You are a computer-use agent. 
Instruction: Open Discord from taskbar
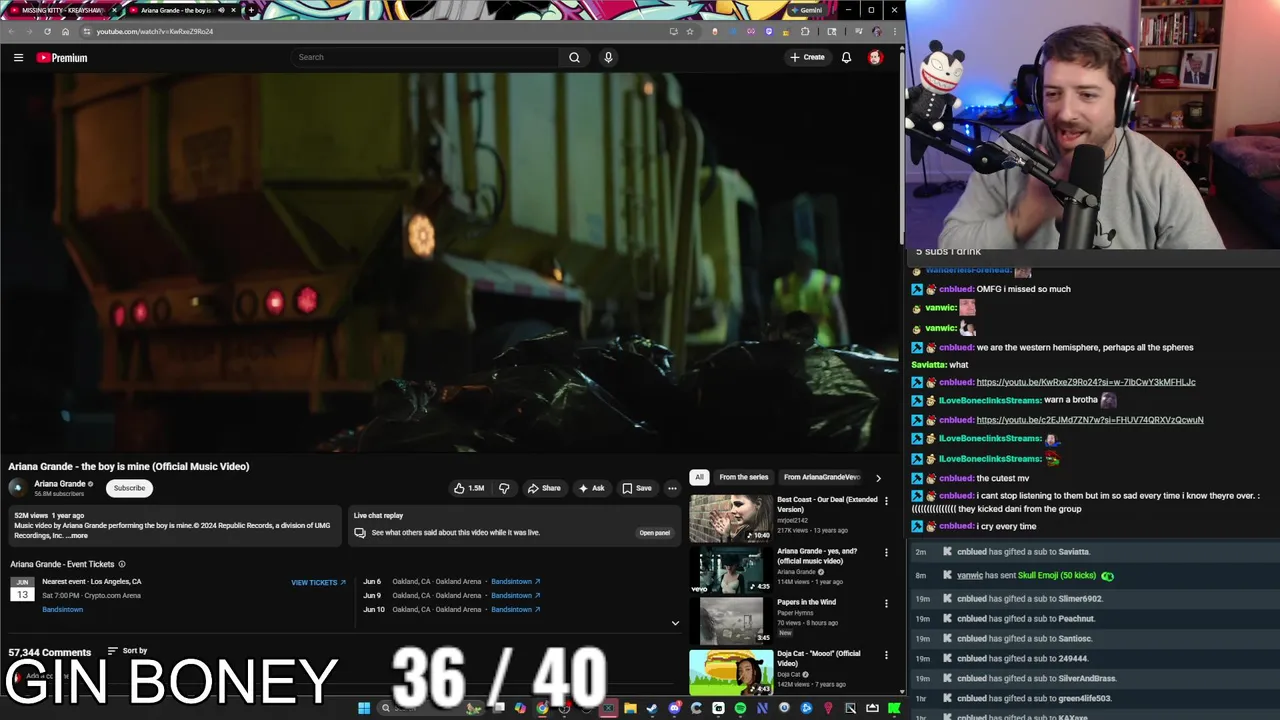coord(674,708)
